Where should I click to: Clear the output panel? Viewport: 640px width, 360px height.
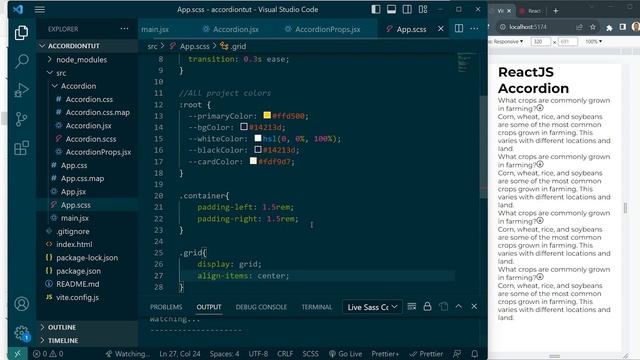pyautogui.click(x=411, y=306)
